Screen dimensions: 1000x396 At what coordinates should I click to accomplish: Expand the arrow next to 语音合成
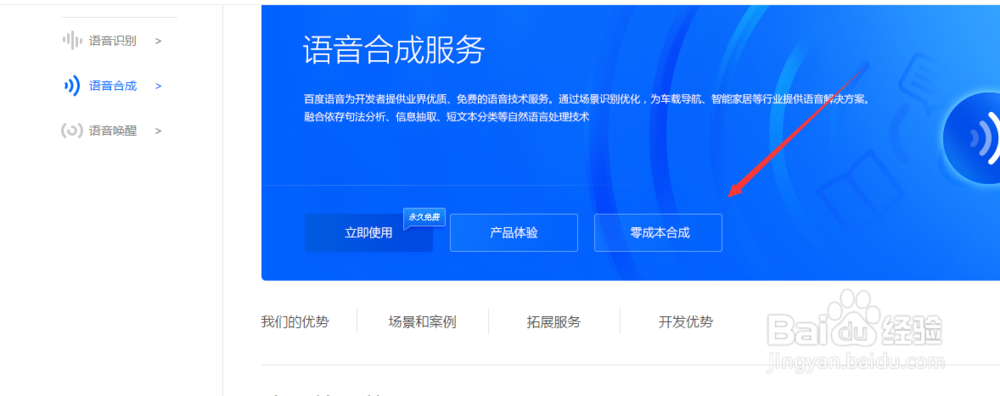tap(158, 86)
